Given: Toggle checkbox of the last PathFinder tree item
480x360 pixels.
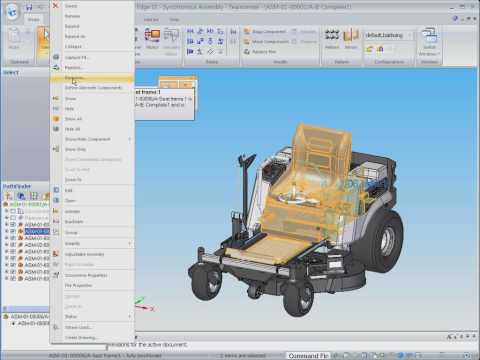Looking at the screenshot, I should [x=13, y=278].
